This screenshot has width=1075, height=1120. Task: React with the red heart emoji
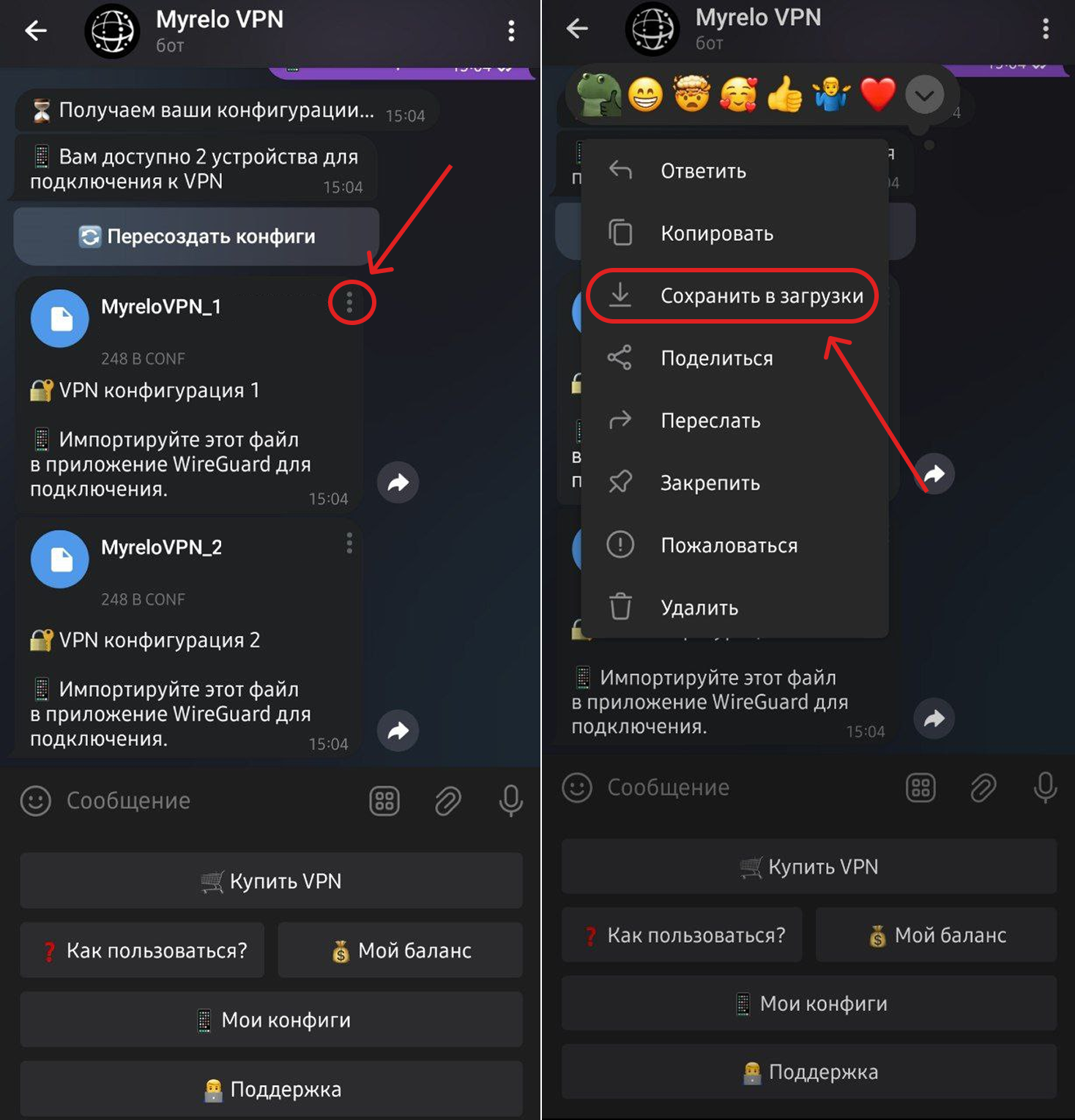point(877,95)
